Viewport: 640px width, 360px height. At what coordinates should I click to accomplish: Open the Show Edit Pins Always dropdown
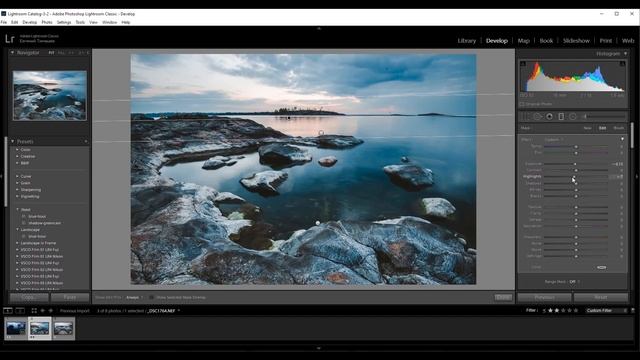(134, 298)
